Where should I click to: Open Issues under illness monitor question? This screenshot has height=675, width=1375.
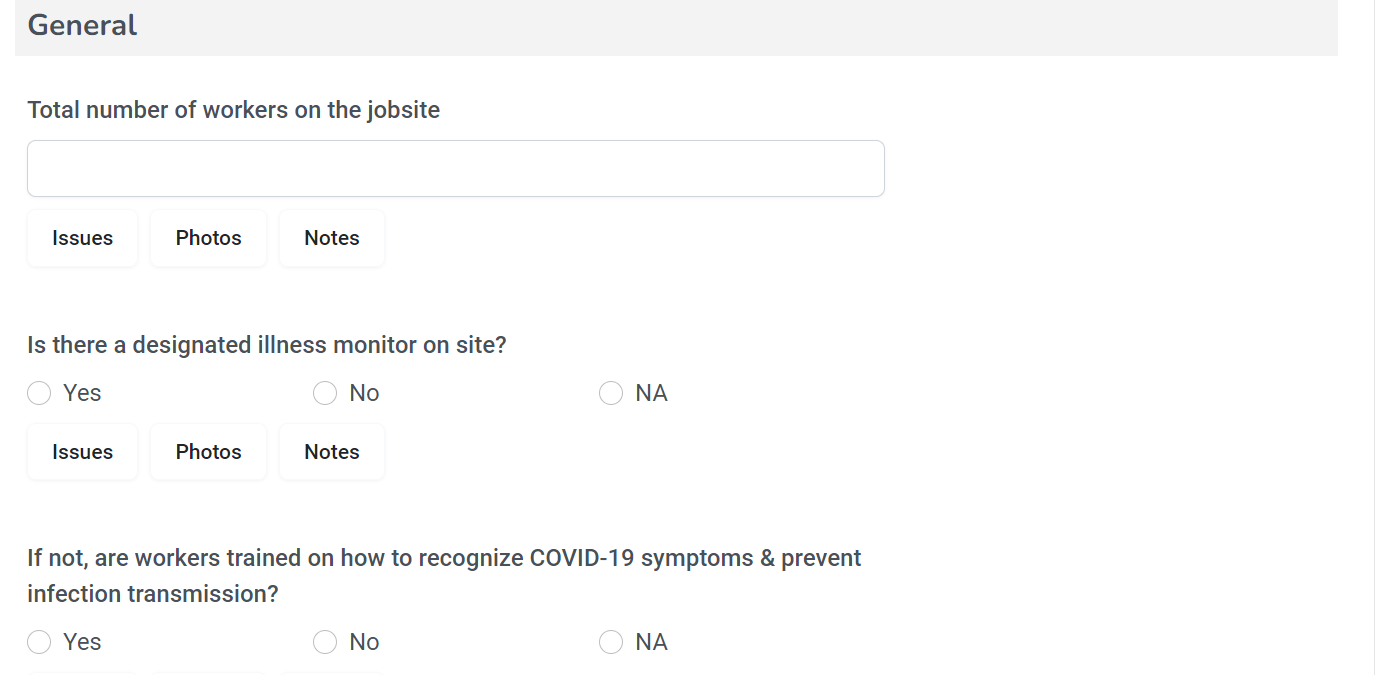82,452
